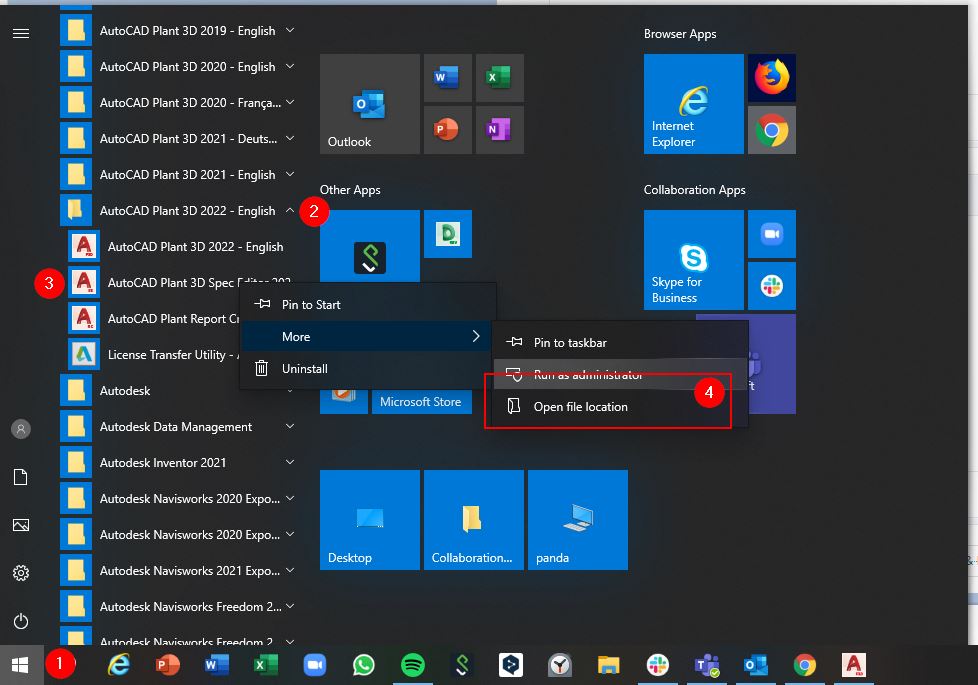The height and width of the screenshot is (685, 978).
Task: Select Open file location menu entry
Action: click(580, 407)
